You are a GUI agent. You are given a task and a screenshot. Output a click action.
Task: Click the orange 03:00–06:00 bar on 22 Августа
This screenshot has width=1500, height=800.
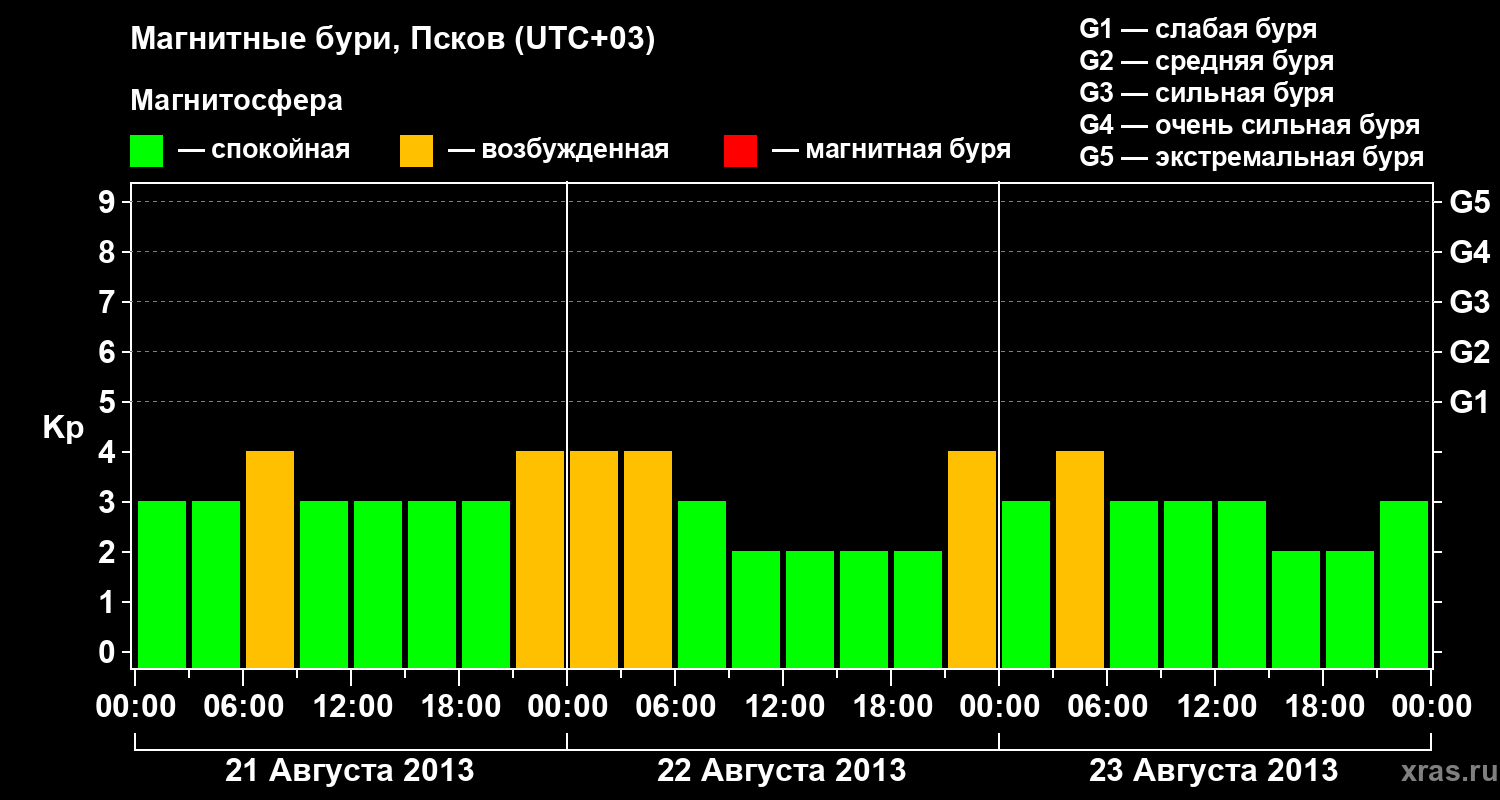coord(648,559)
